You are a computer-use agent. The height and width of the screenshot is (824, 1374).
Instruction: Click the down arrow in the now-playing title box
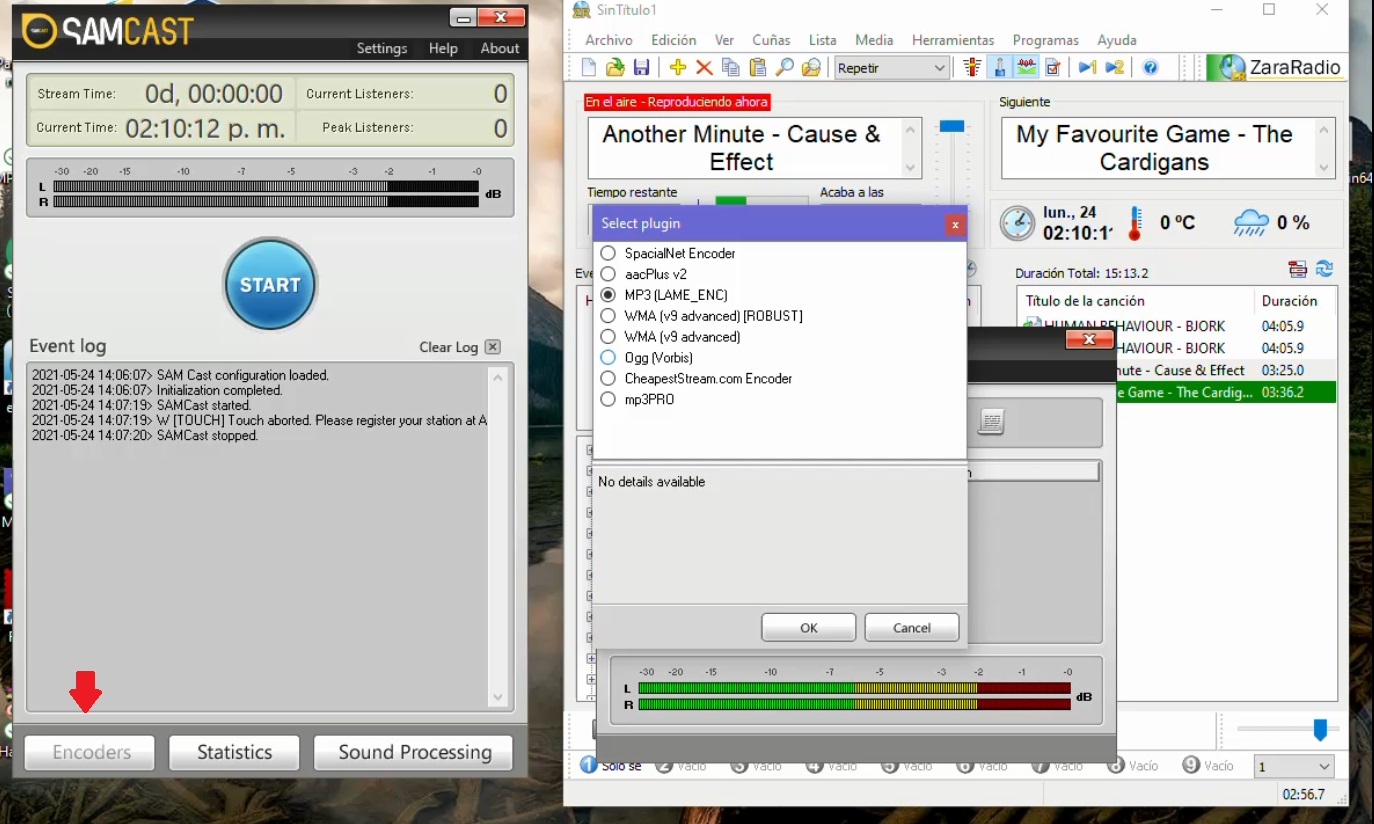tap(911, 168)
